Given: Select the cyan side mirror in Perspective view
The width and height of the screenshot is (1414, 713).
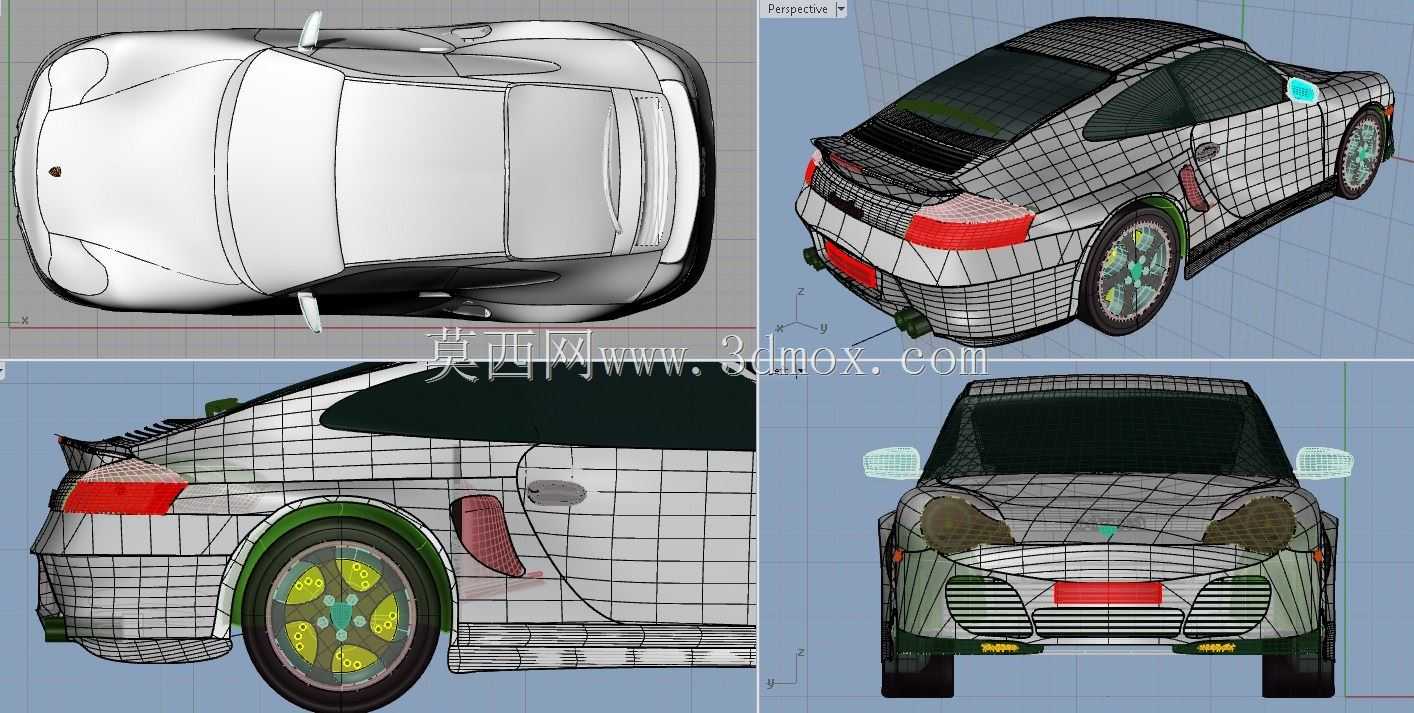Looking at the screenshot, I should click(x=1302, y=89).
